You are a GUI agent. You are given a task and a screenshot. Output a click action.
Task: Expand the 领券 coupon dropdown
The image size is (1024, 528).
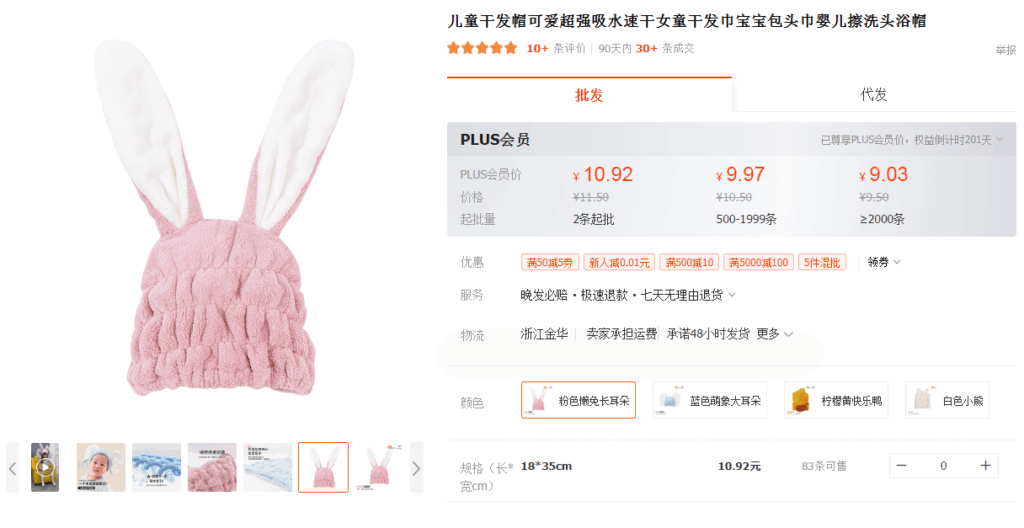pos(884,262)
